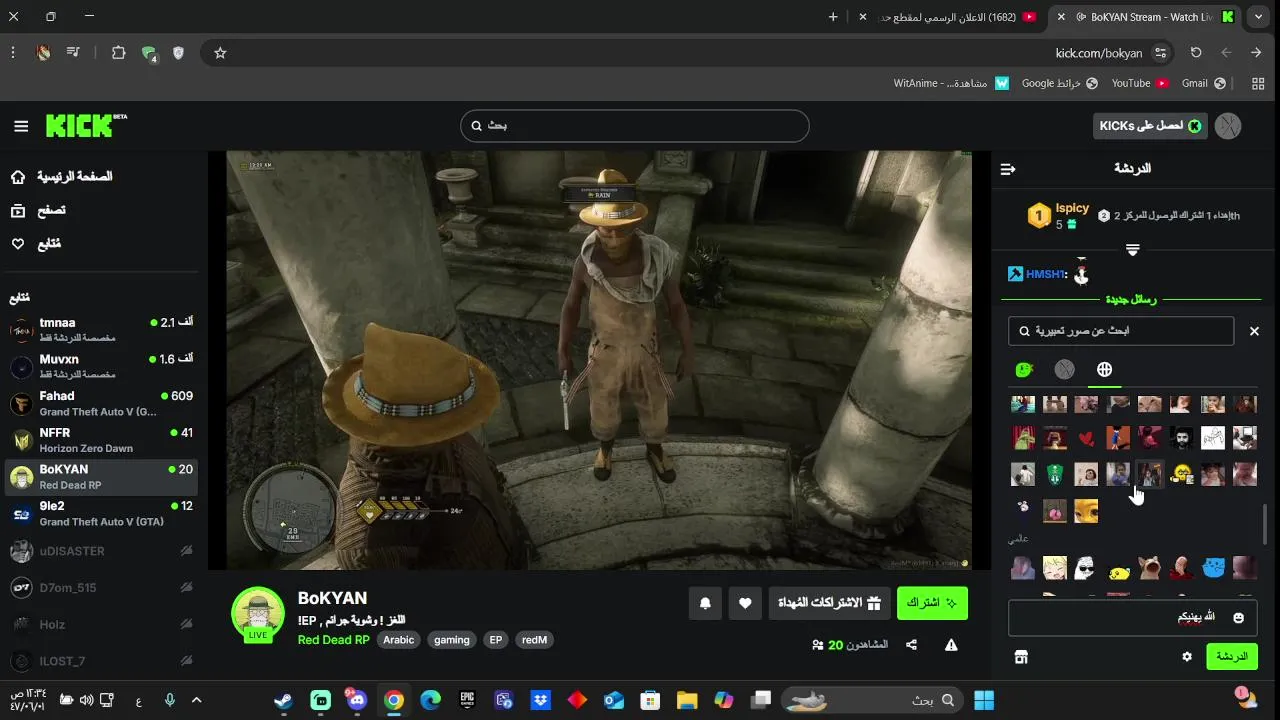Open the Extensions puzzle icon

pyautogui.click(x=118, y=53)
